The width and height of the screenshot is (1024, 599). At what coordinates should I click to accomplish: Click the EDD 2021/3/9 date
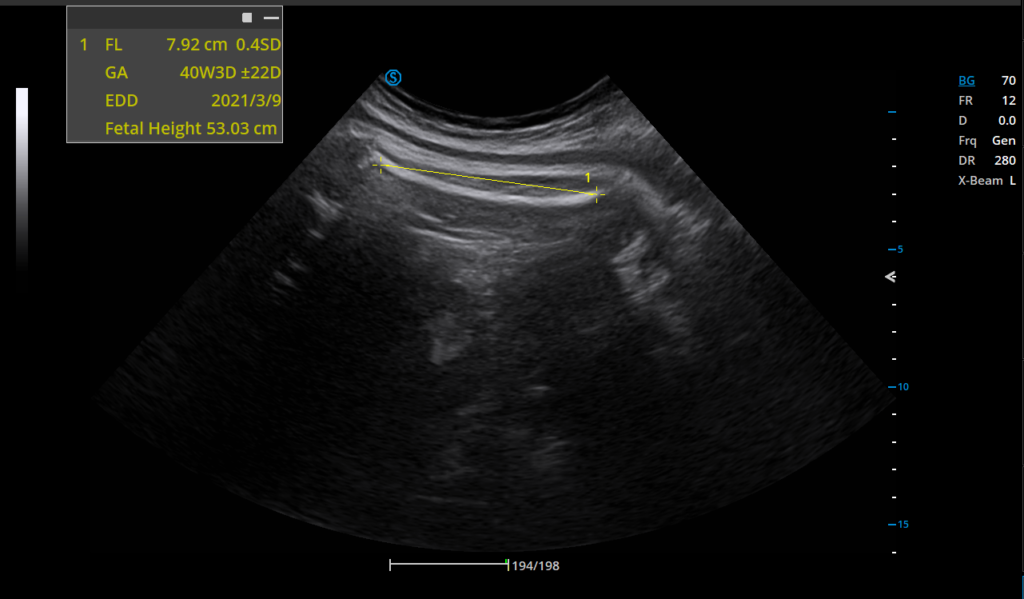click(246, 101)
